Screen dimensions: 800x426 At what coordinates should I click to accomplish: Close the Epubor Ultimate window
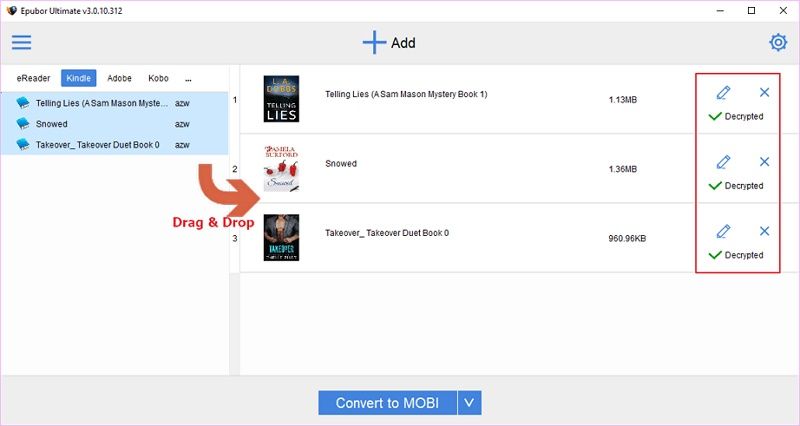[x=783, y=11]
